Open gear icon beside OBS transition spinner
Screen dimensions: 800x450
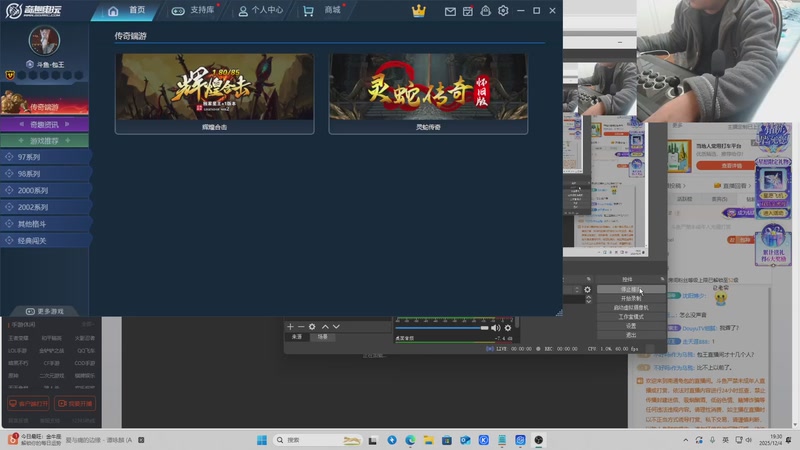pyautogui.click(x=587, y=290)
